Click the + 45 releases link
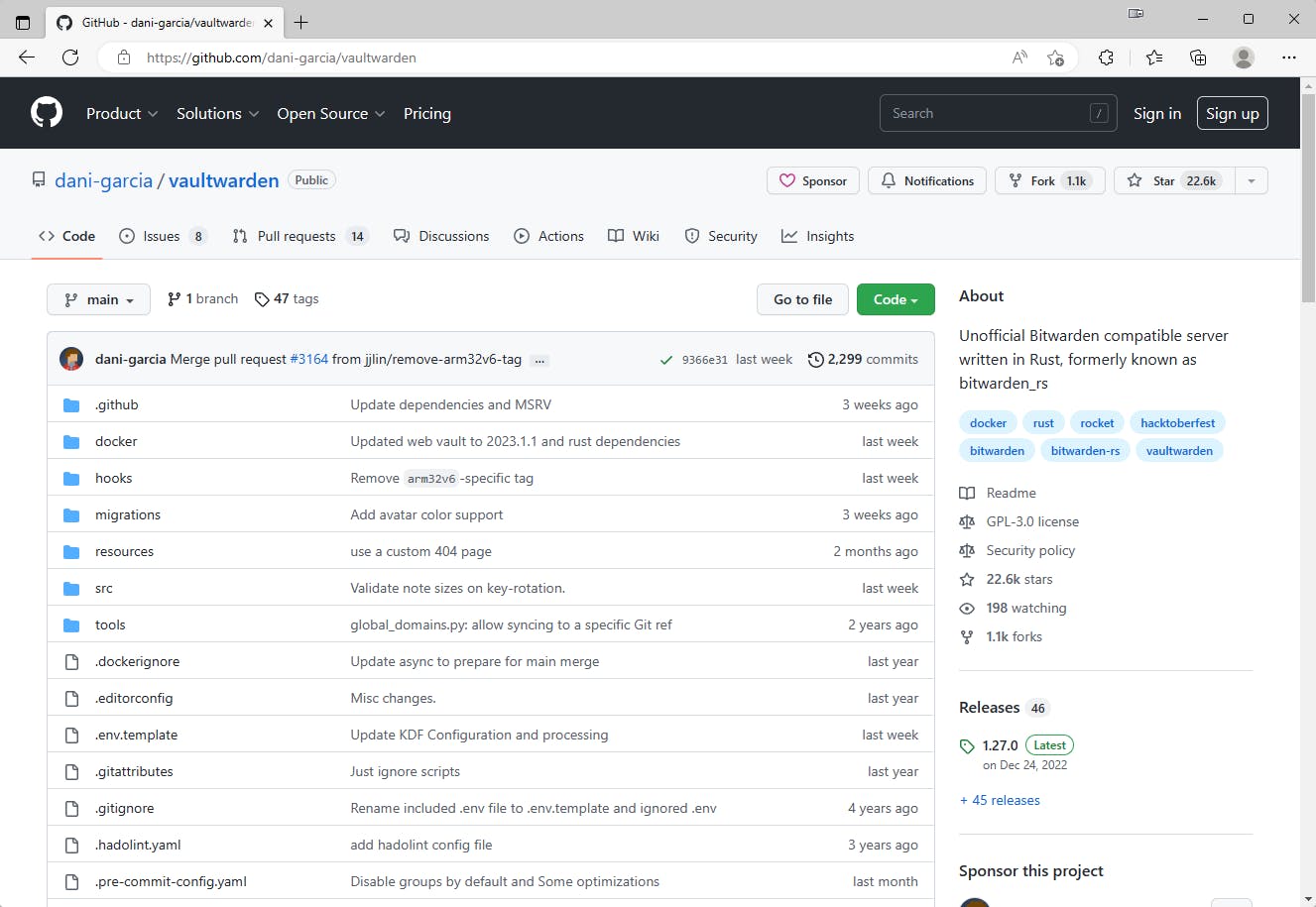 [1000, 800]
